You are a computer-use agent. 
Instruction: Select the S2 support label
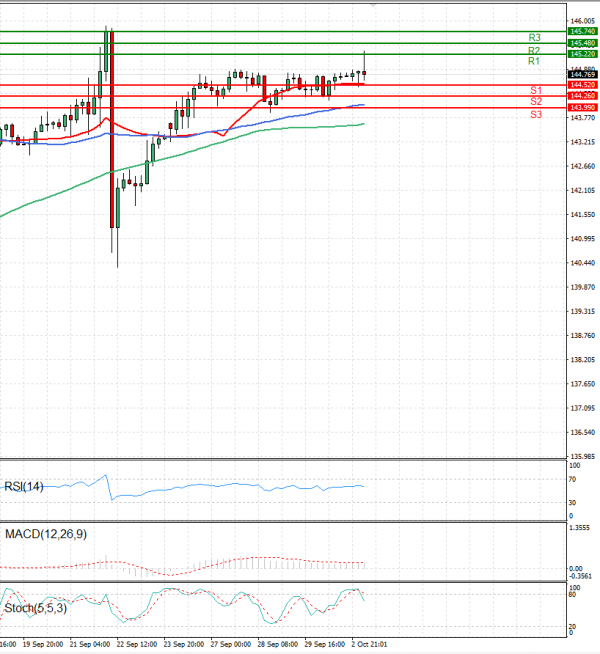click(x=536, y=101)
